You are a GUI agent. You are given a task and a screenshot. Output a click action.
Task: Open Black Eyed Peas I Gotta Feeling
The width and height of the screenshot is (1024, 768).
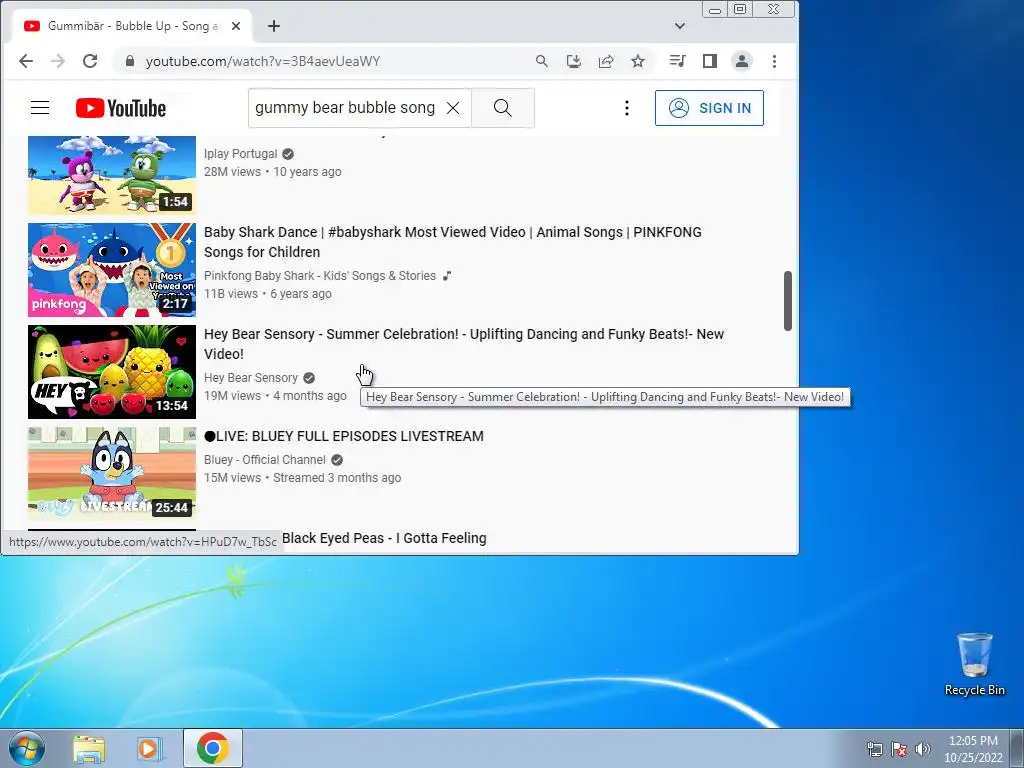coord(384,538)
